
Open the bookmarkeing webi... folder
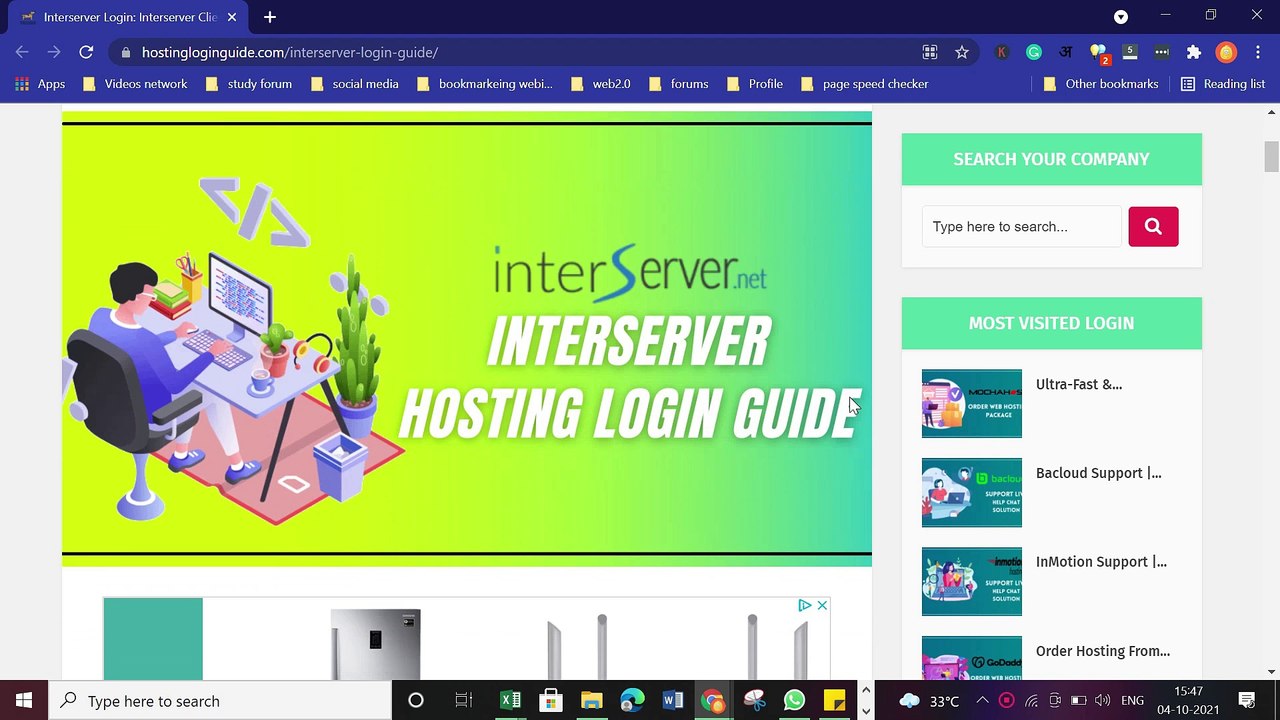pyautogui.click(x=485, y=84)
